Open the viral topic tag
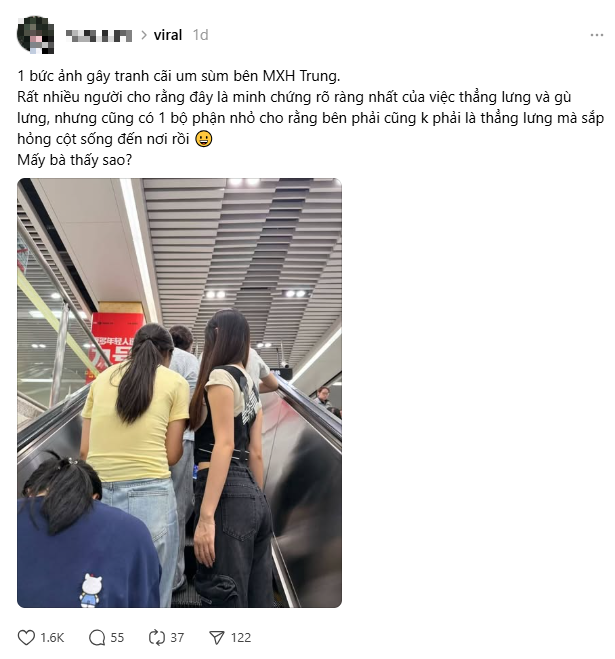Screen dimensions: 615x659 [x=168, y=35]
